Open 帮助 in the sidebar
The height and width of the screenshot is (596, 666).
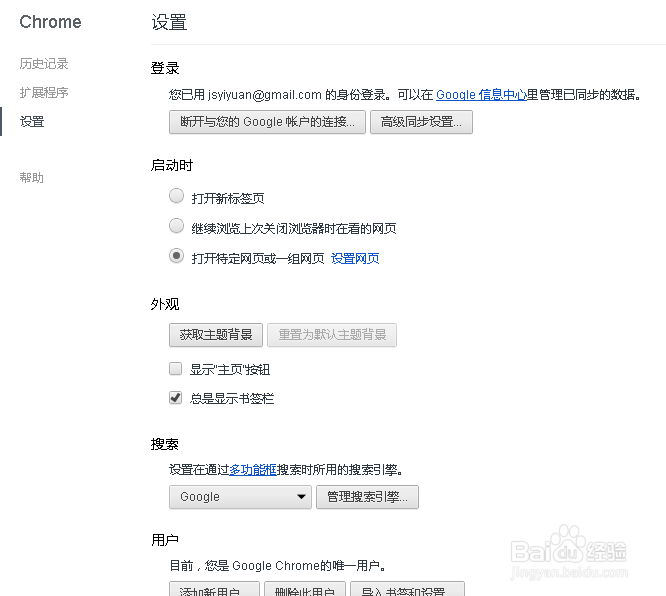point(31,178)
